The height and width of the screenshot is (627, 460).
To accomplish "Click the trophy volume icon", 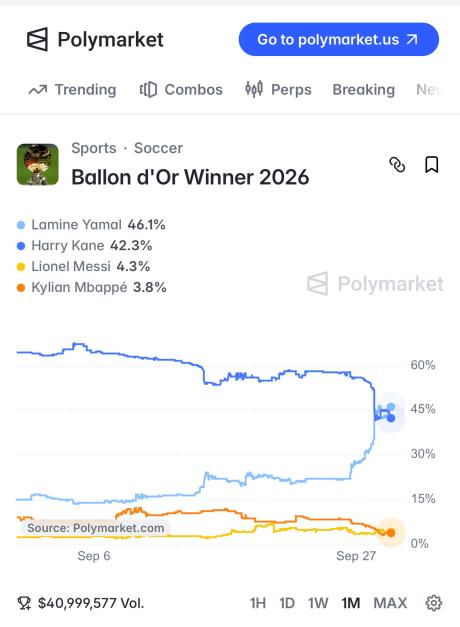I will [x=24, y=603].
